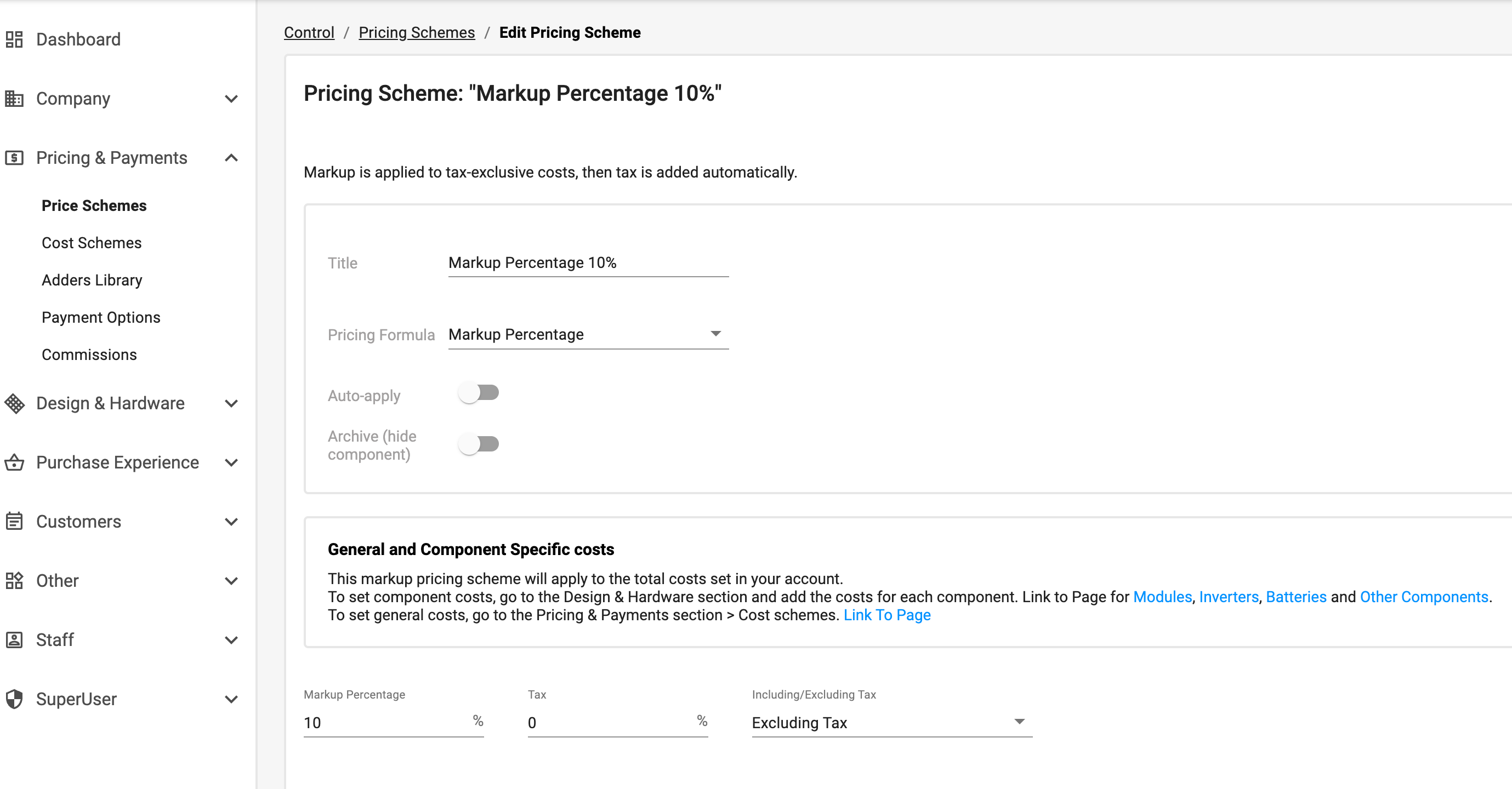Expand the Company section chevron
This screenshot has width=1512, height=789.
tap(231, 99)
